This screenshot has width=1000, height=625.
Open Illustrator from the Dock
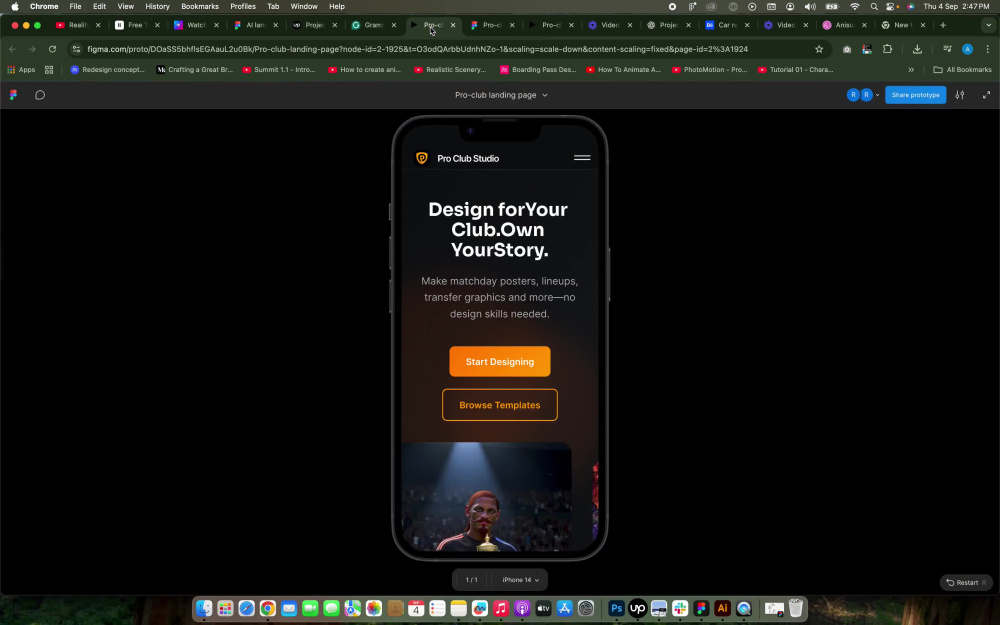pos(722,608)
